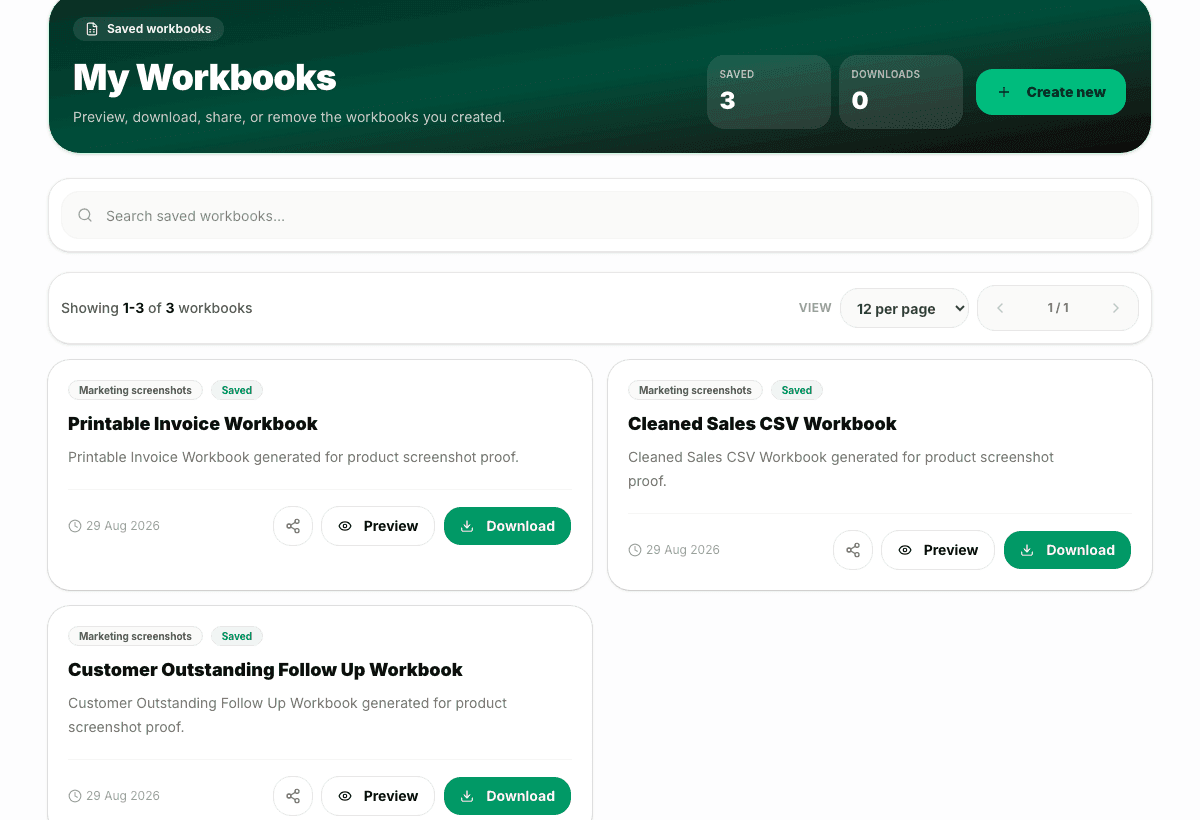
Task: Click the search magnifier icon
Action: [85, 215]
